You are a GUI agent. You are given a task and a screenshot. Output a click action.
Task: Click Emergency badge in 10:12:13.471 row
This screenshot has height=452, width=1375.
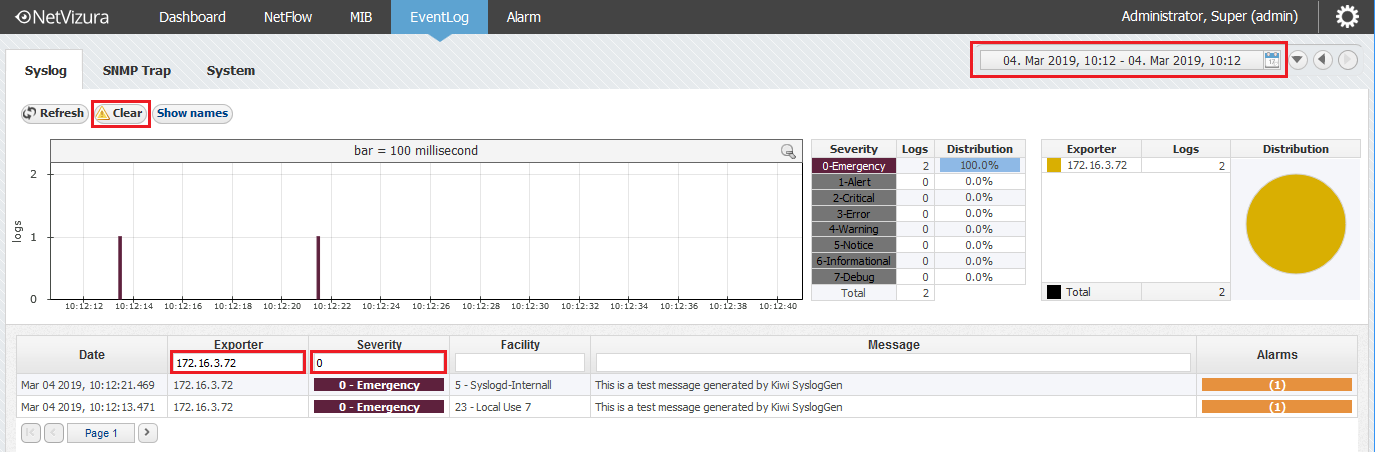pyautogui.click(x=379, y=407)
